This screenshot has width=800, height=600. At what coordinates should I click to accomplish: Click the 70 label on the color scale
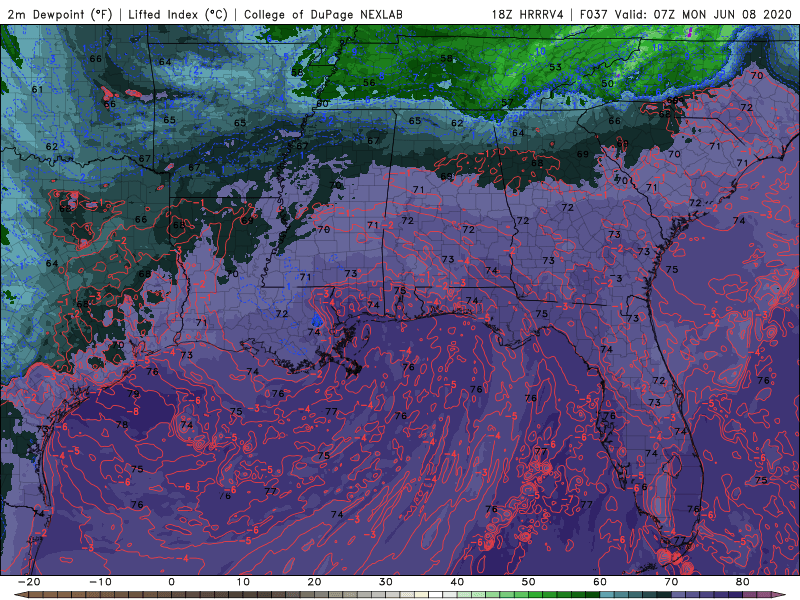pos(671,582)
